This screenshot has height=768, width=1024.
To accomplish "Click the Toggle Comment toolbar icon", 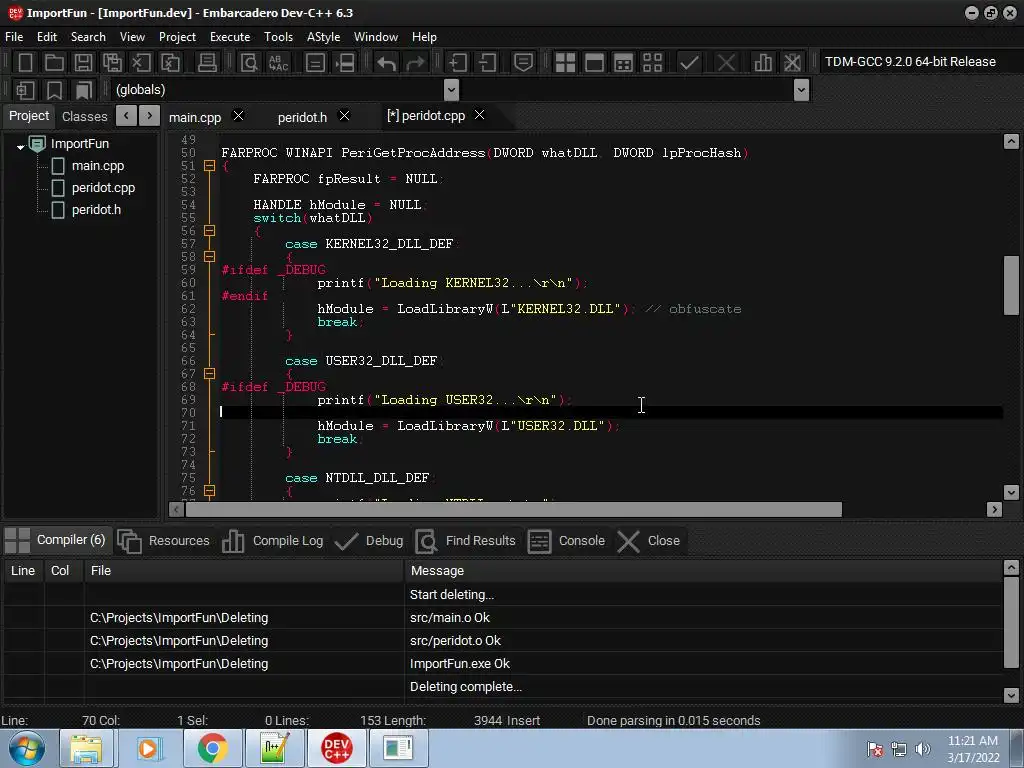I will [523, 63].
